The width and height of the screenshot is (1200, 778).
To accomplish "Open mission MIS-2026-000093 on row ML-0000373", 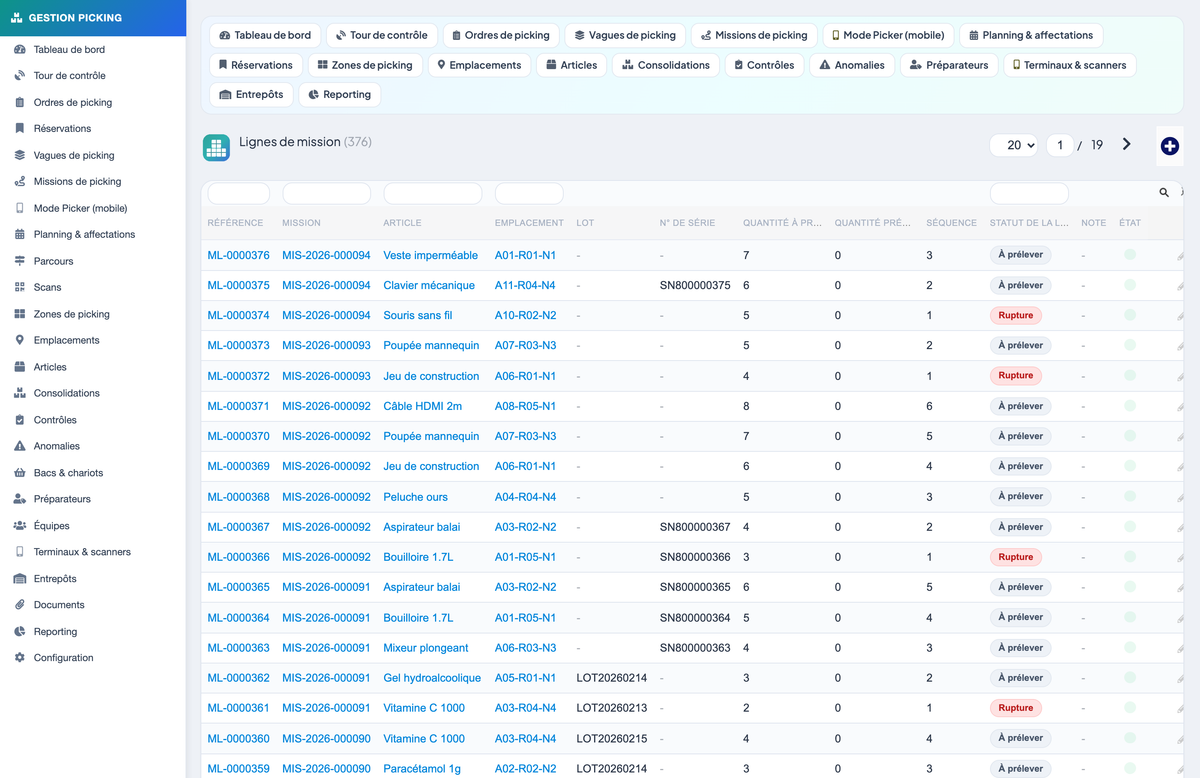I will click(x=326, y=346).
